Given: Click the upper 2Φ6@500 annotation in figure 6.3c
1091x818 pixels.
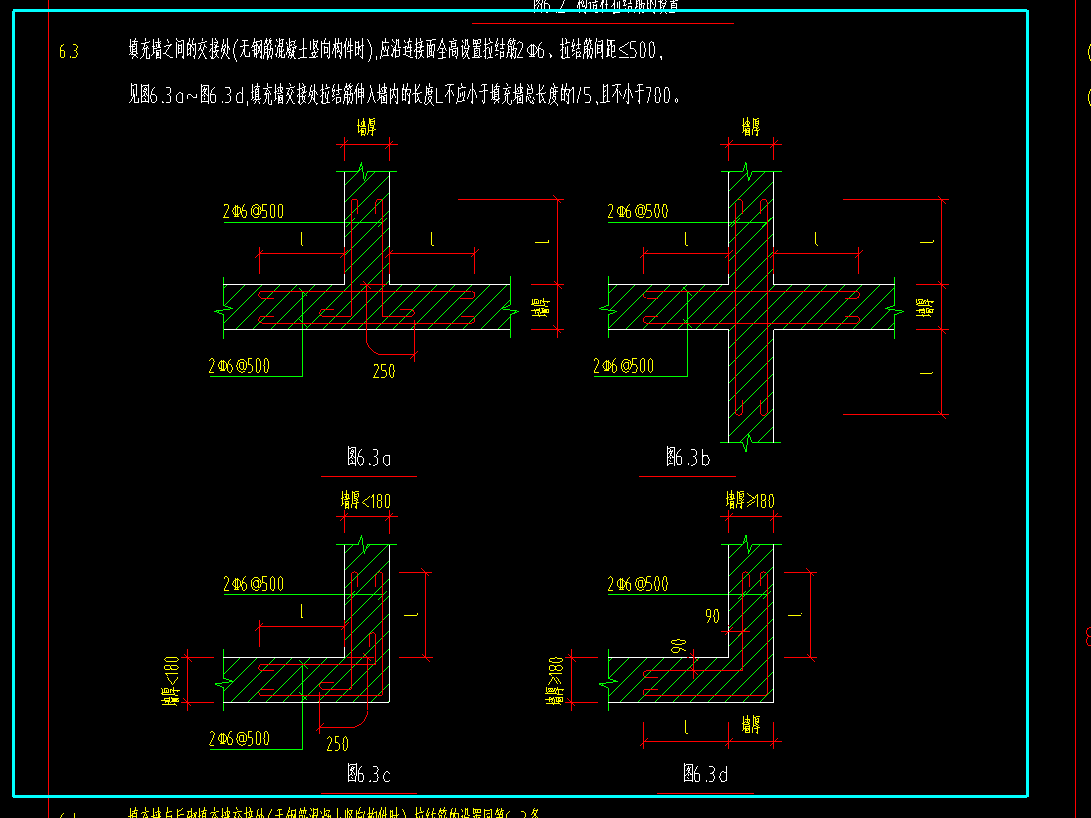Looking at the screenshot, I should pyautogui.click(x=253, y=584).
